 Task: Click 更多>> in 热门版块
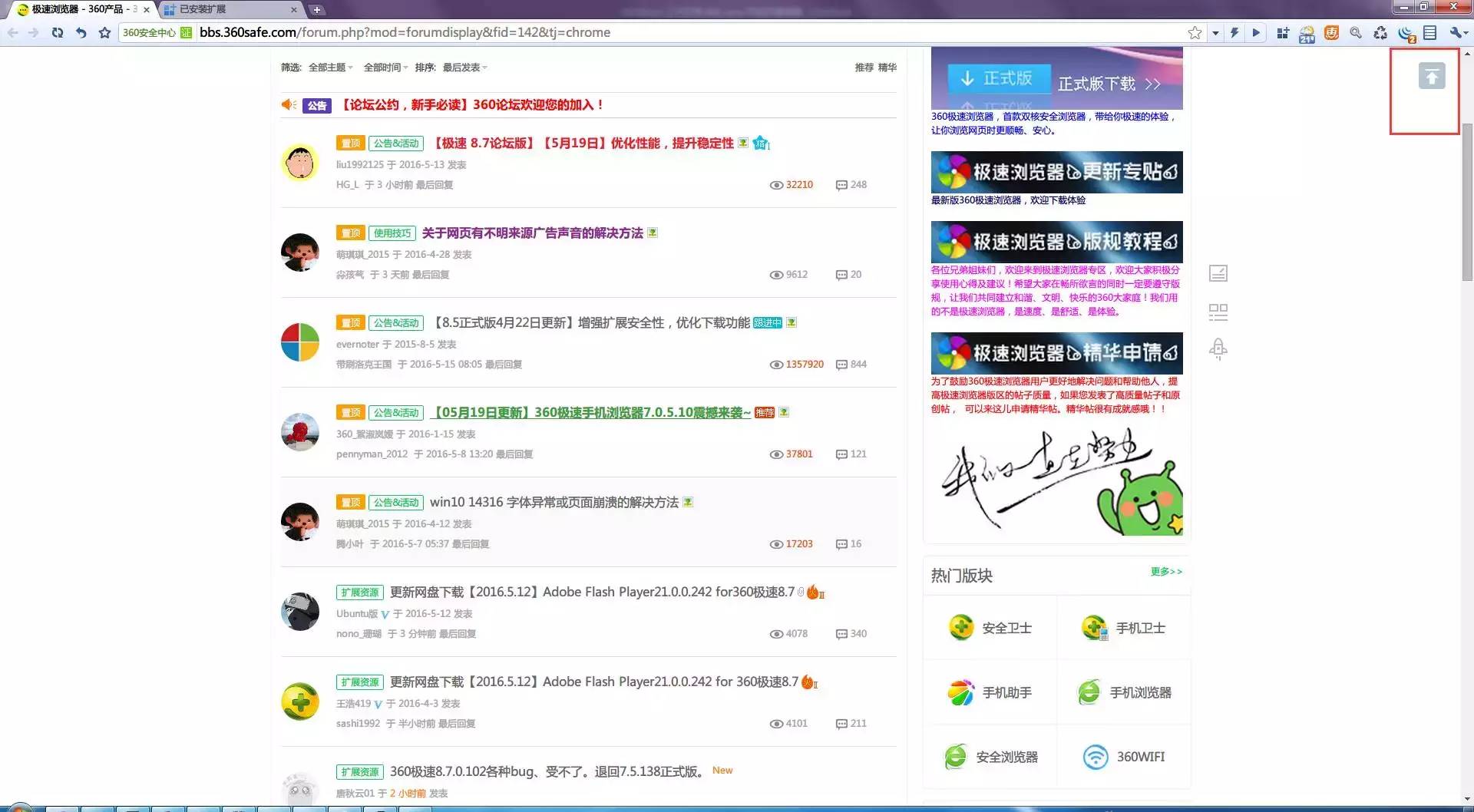pos(1166,572)
